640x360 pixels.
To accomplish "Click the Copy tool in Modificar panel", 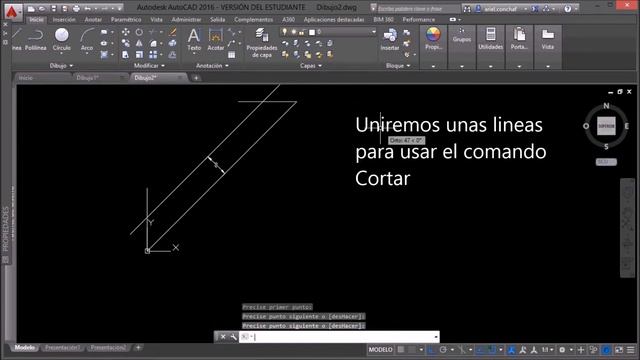I will pyautogui.click(x=126, y=43).
